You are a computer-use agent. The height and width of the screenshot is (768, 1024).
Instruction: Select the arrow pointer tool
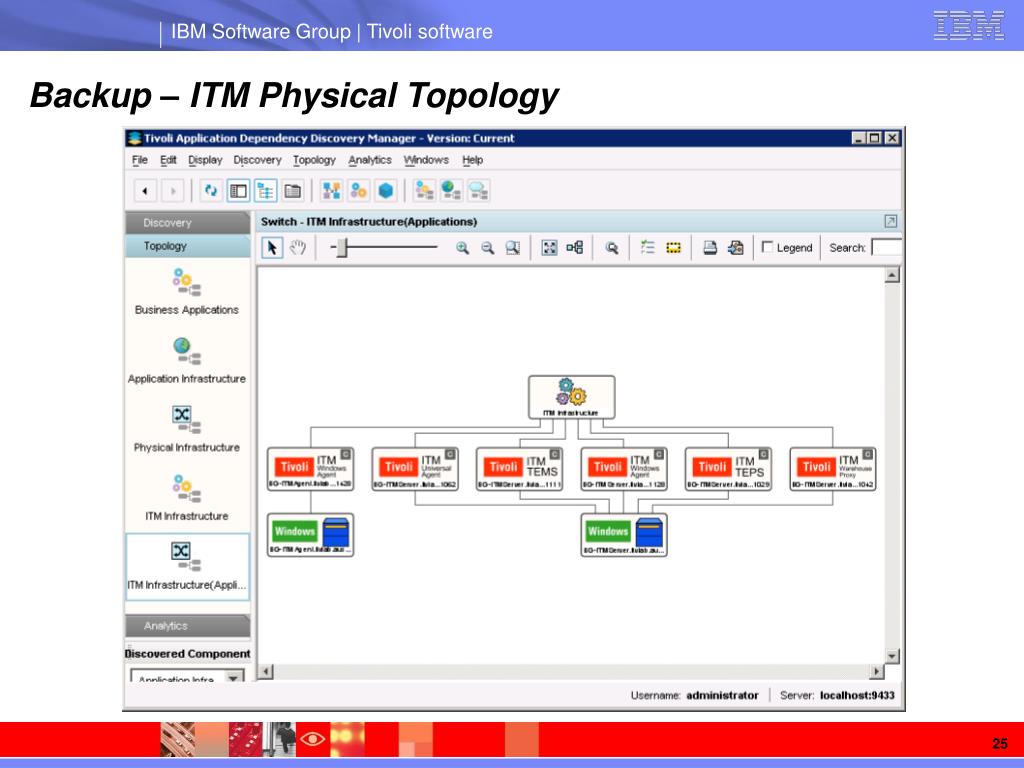pos(272,248)
